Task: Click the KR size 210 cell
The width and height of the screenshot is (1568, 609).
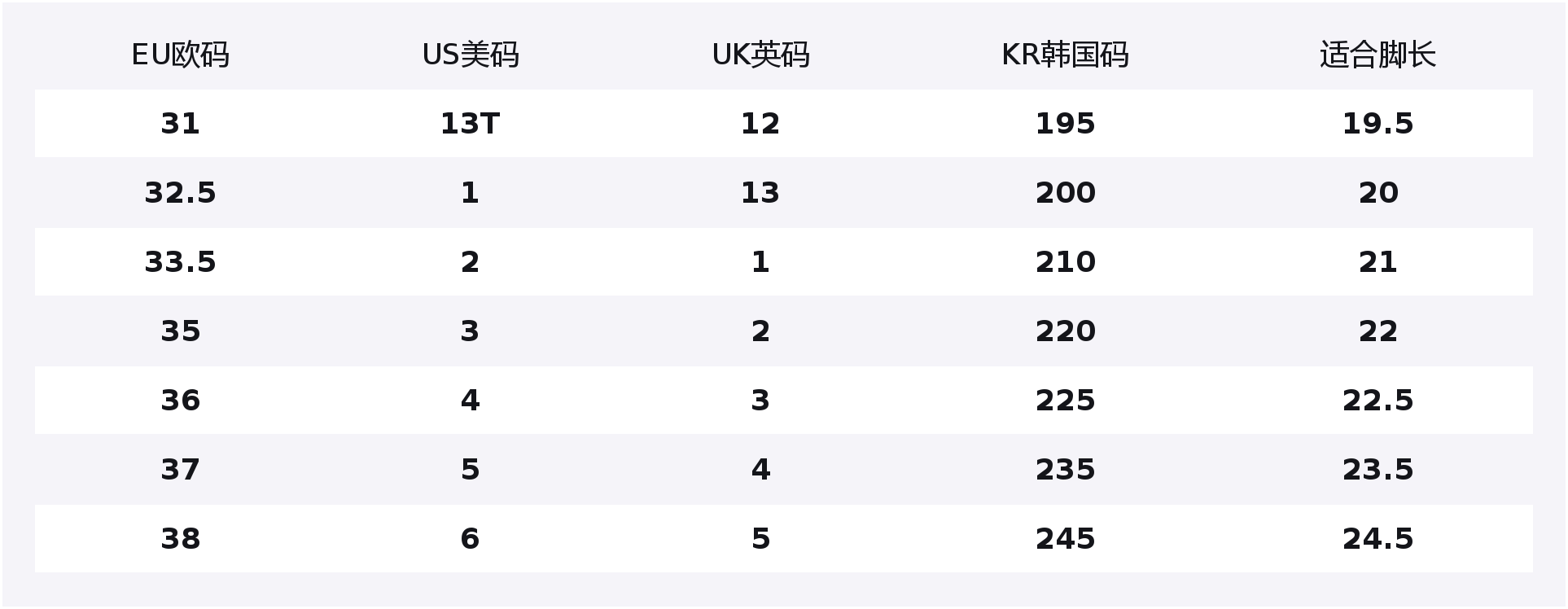Action: pos(1065,262)
